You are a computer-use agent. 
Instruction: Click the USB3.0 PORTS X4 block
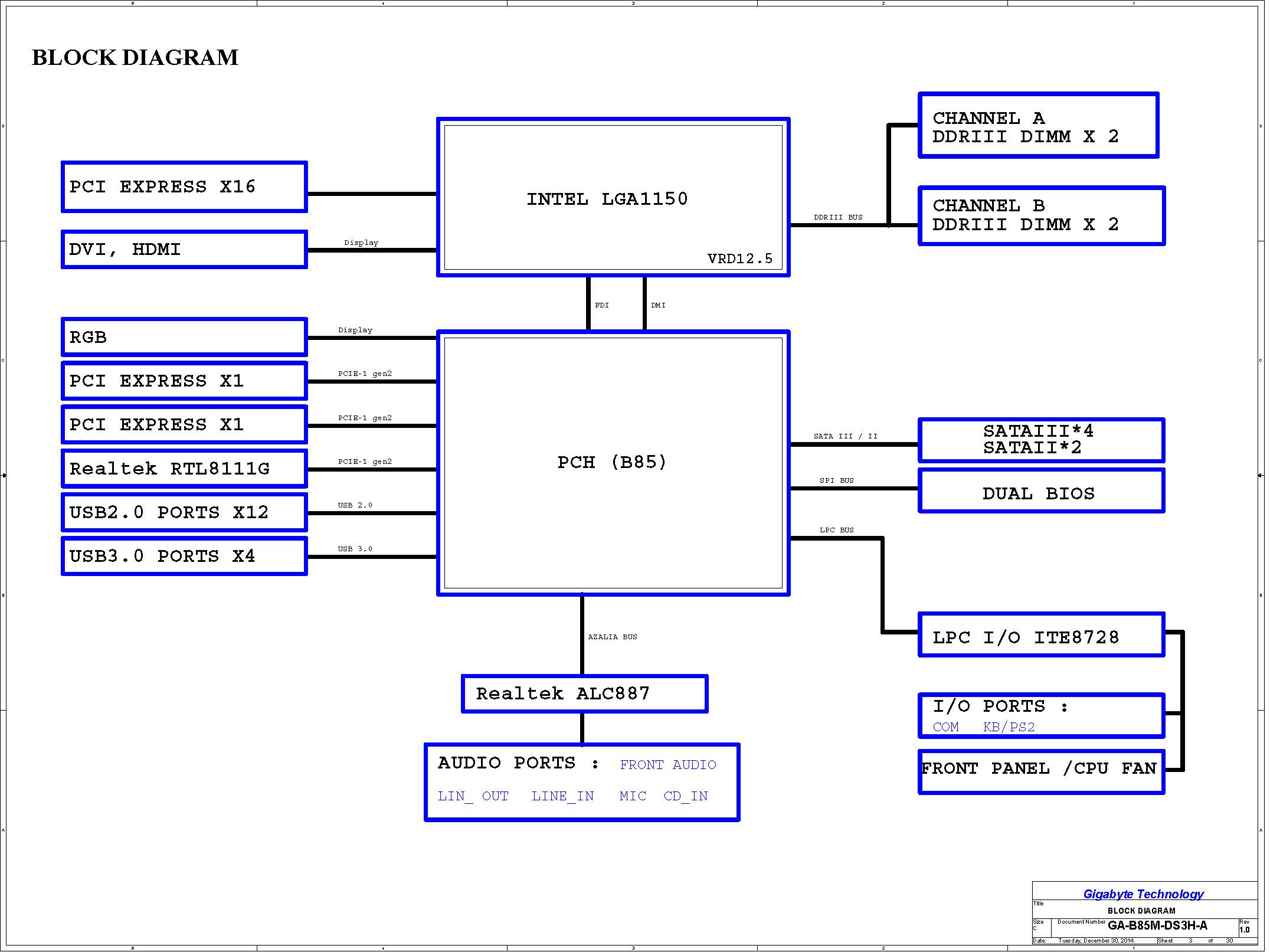click(x=184, y=556)
